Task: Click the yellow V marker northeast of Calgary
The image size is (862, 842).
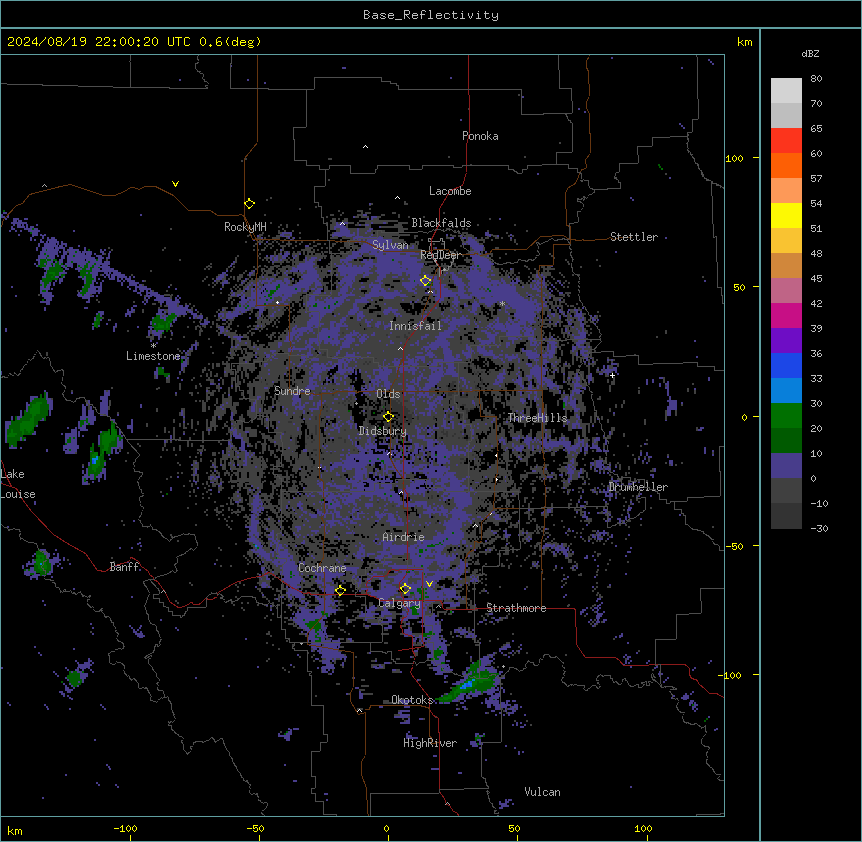Action: pyautogui.click(x=429, y=584)
